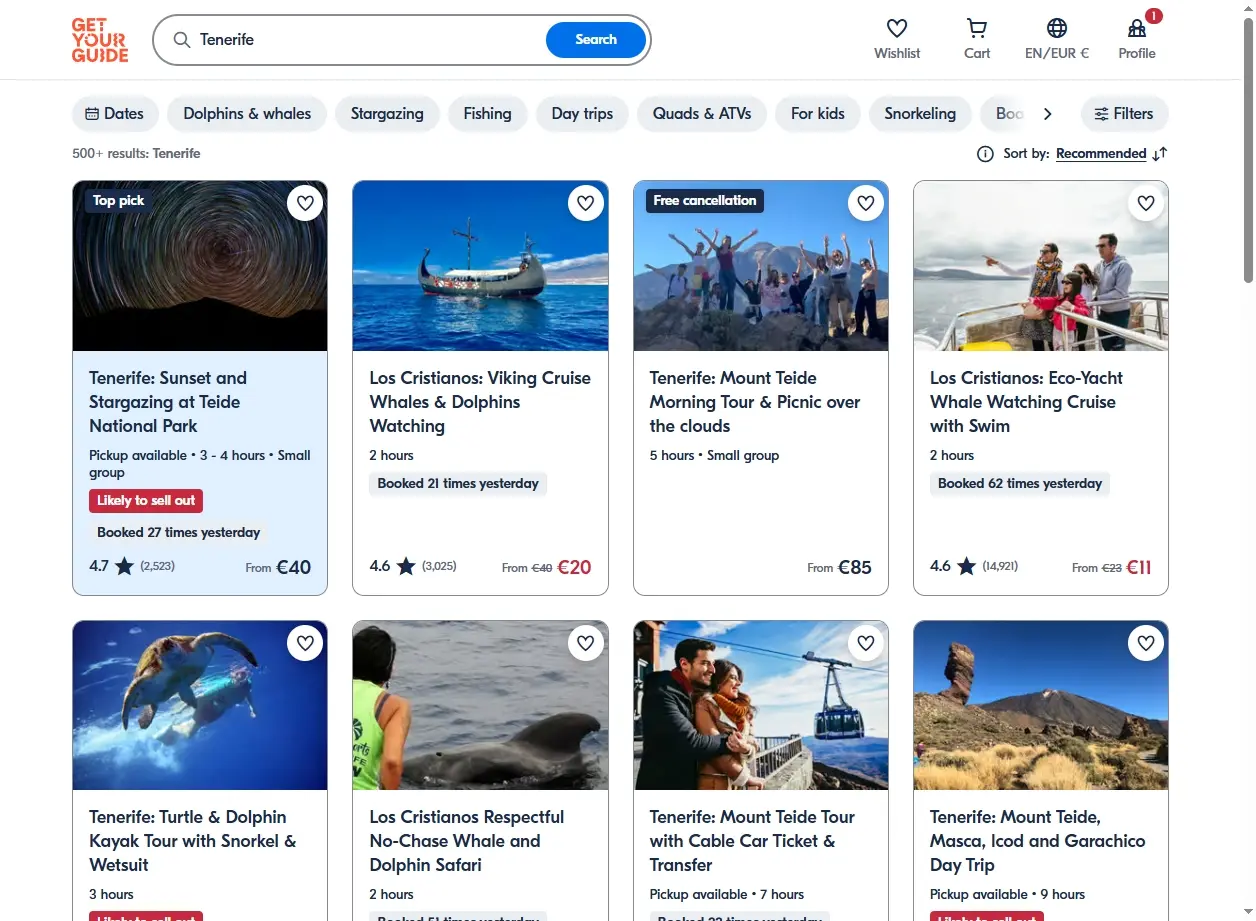Viewport: 1256px width, 921px height.
Task: Click Booked 62 times yesterday label
Action: coord(1020,484)
